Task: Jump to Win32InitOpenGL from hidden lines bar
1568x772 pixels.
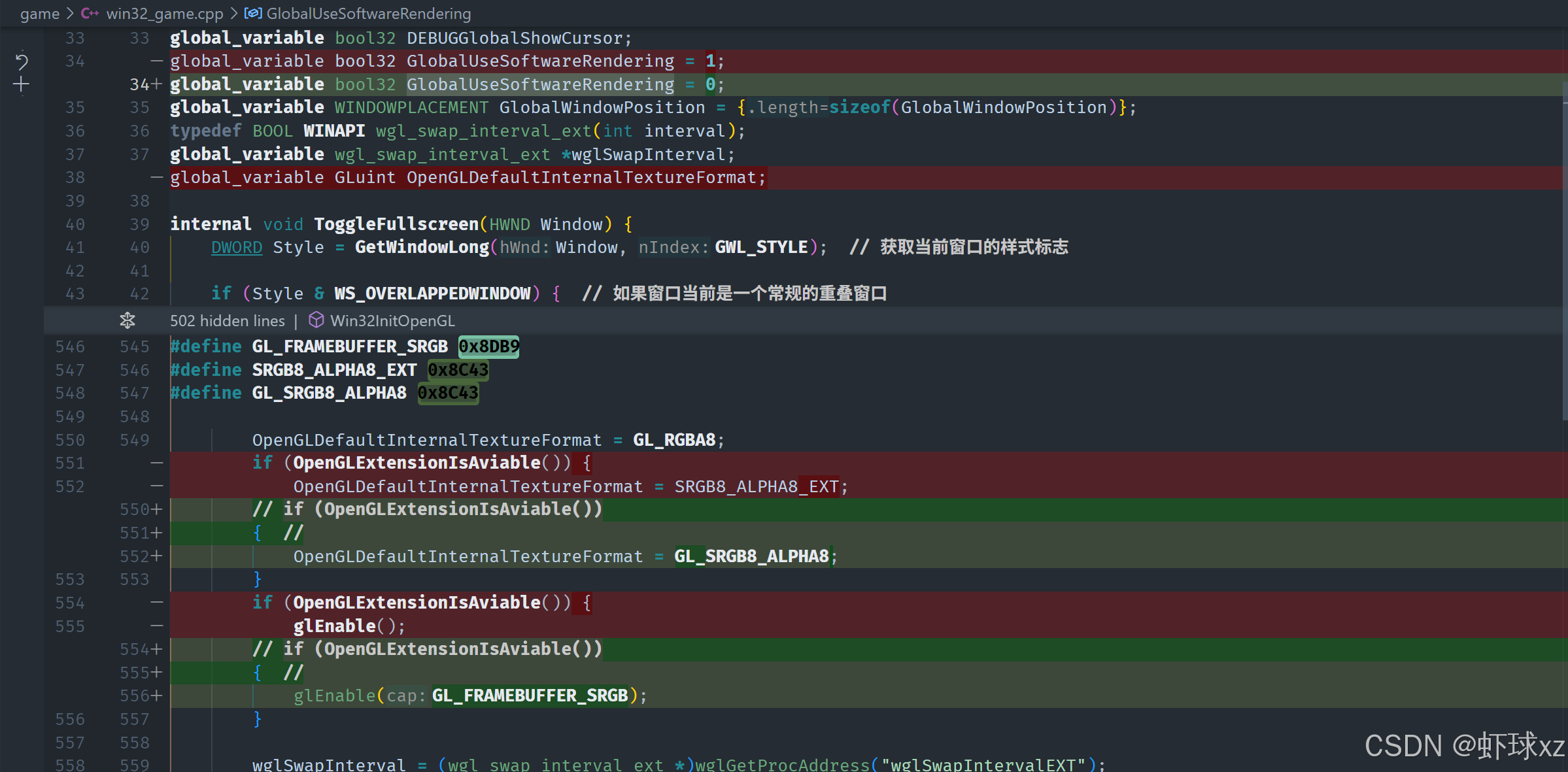Action: (x=392, y=320)
